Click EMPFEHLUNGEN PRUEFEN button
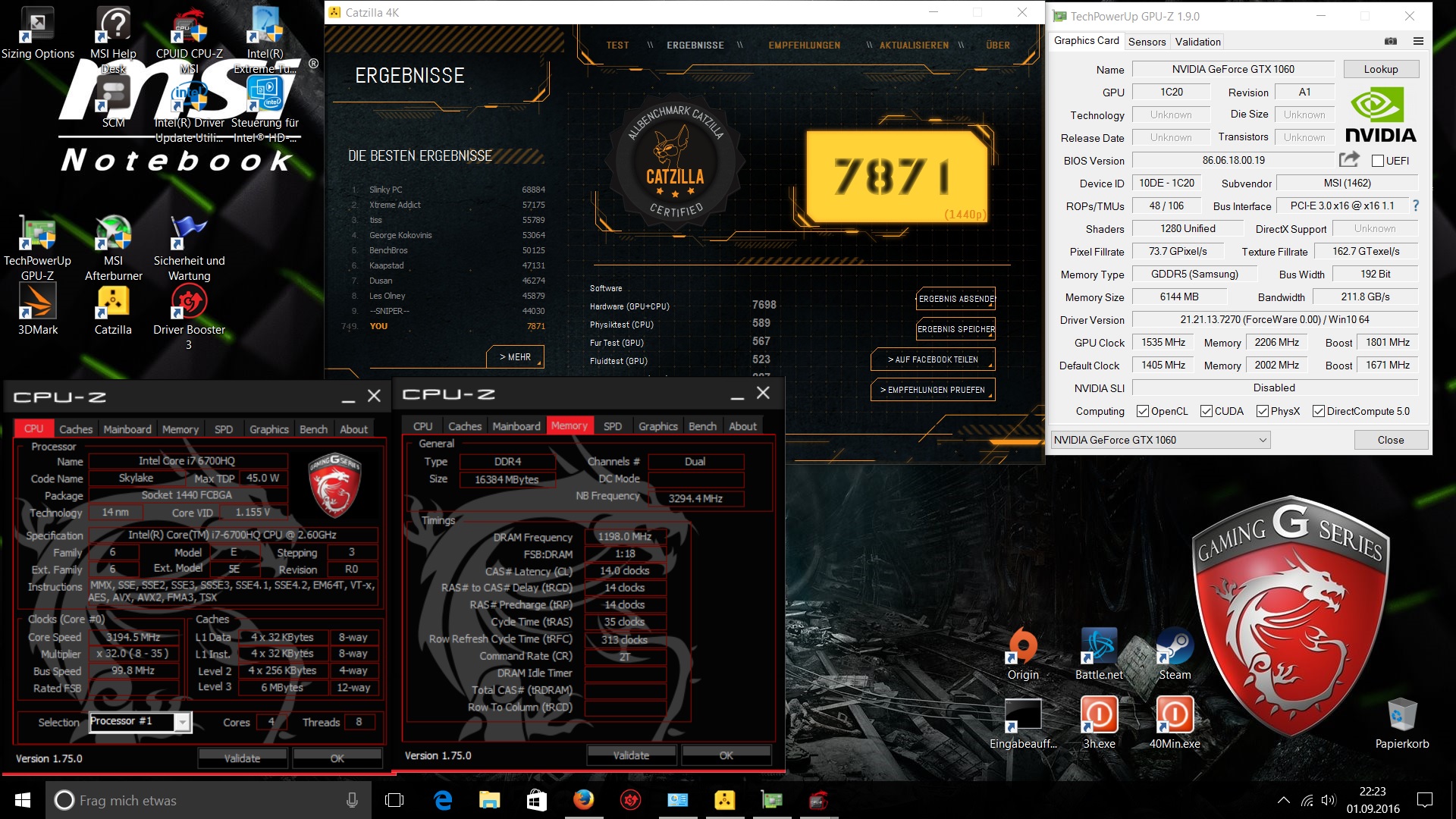 (933, 390)
